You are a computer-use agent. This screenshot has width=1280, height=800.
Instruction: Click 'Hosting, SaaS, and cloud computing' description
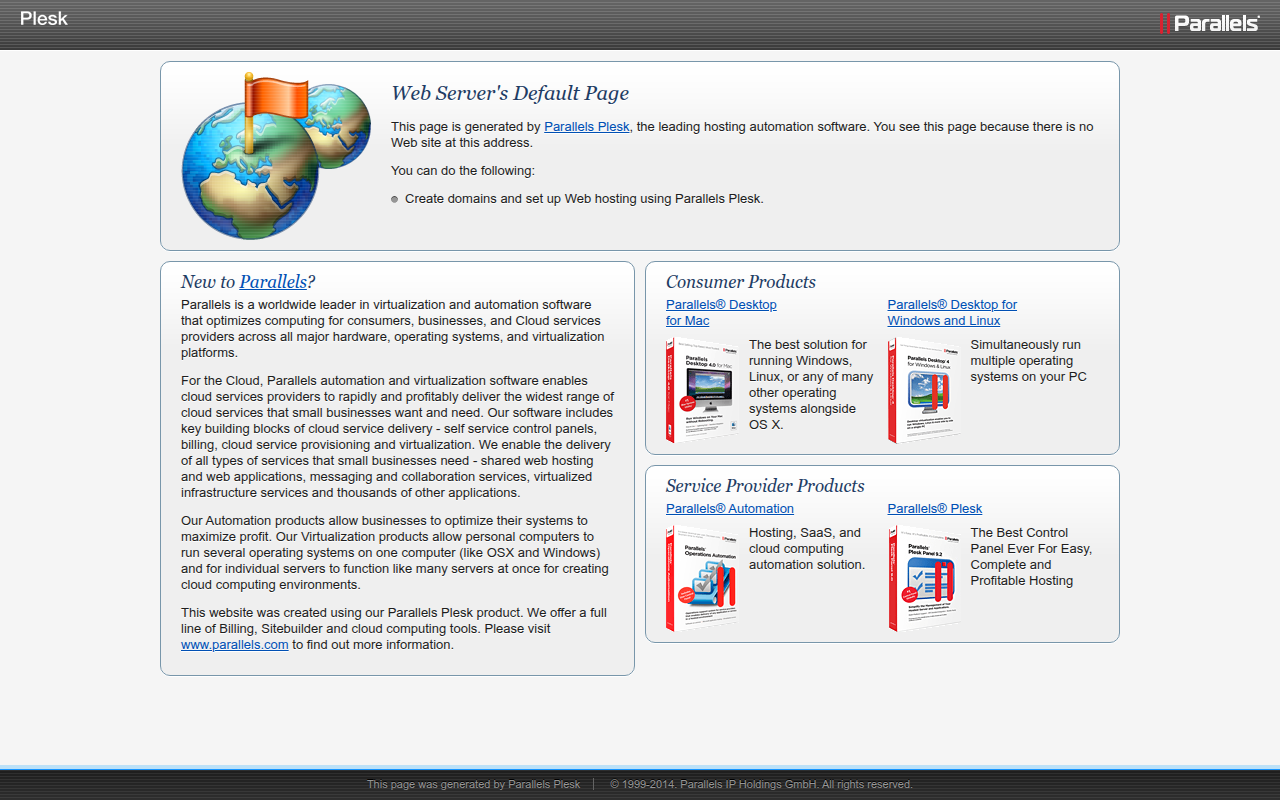[x=807, y=549]
